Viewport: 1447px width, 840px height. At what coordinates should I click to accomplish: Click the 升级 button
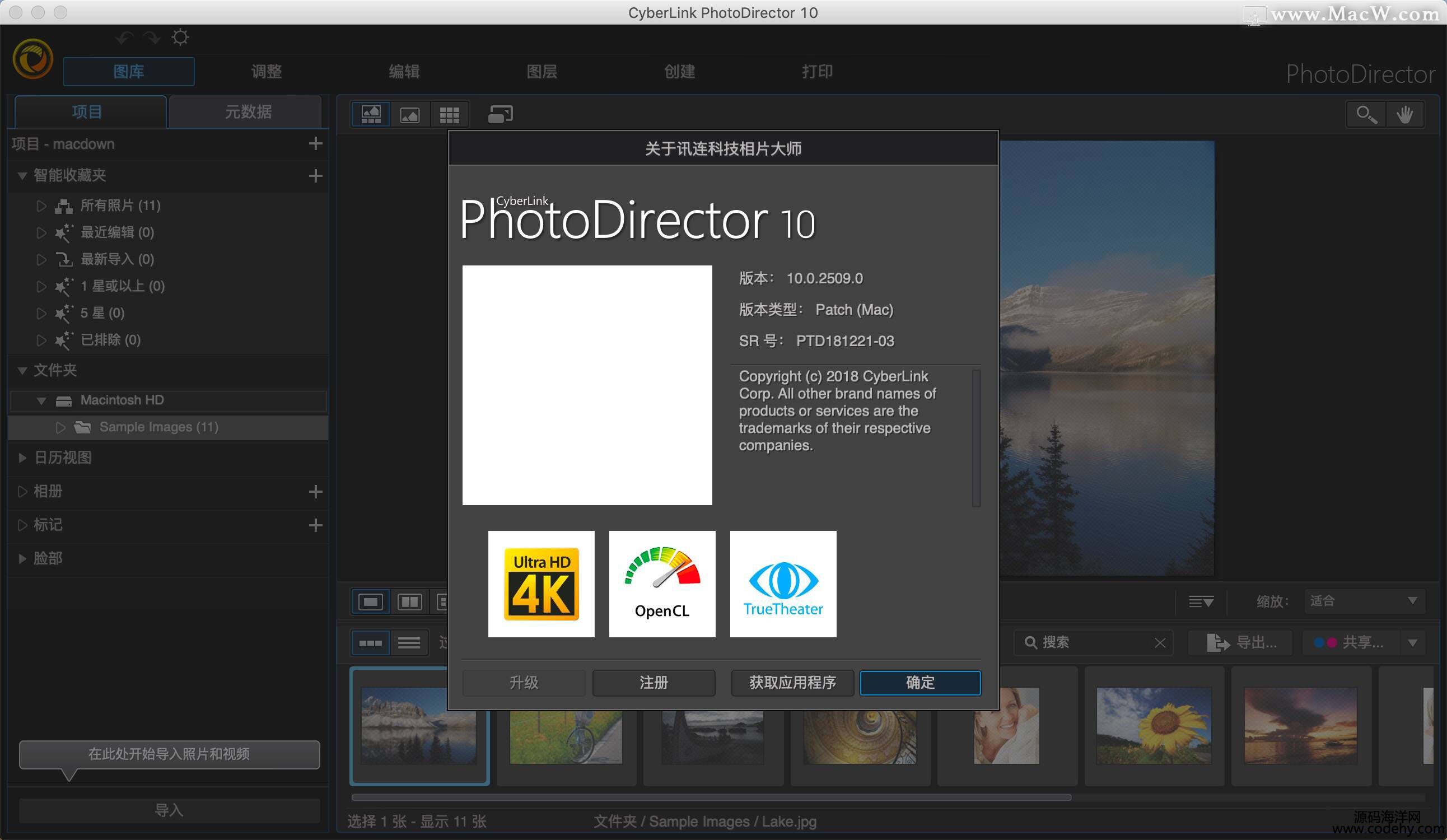(x=524, y=683)
